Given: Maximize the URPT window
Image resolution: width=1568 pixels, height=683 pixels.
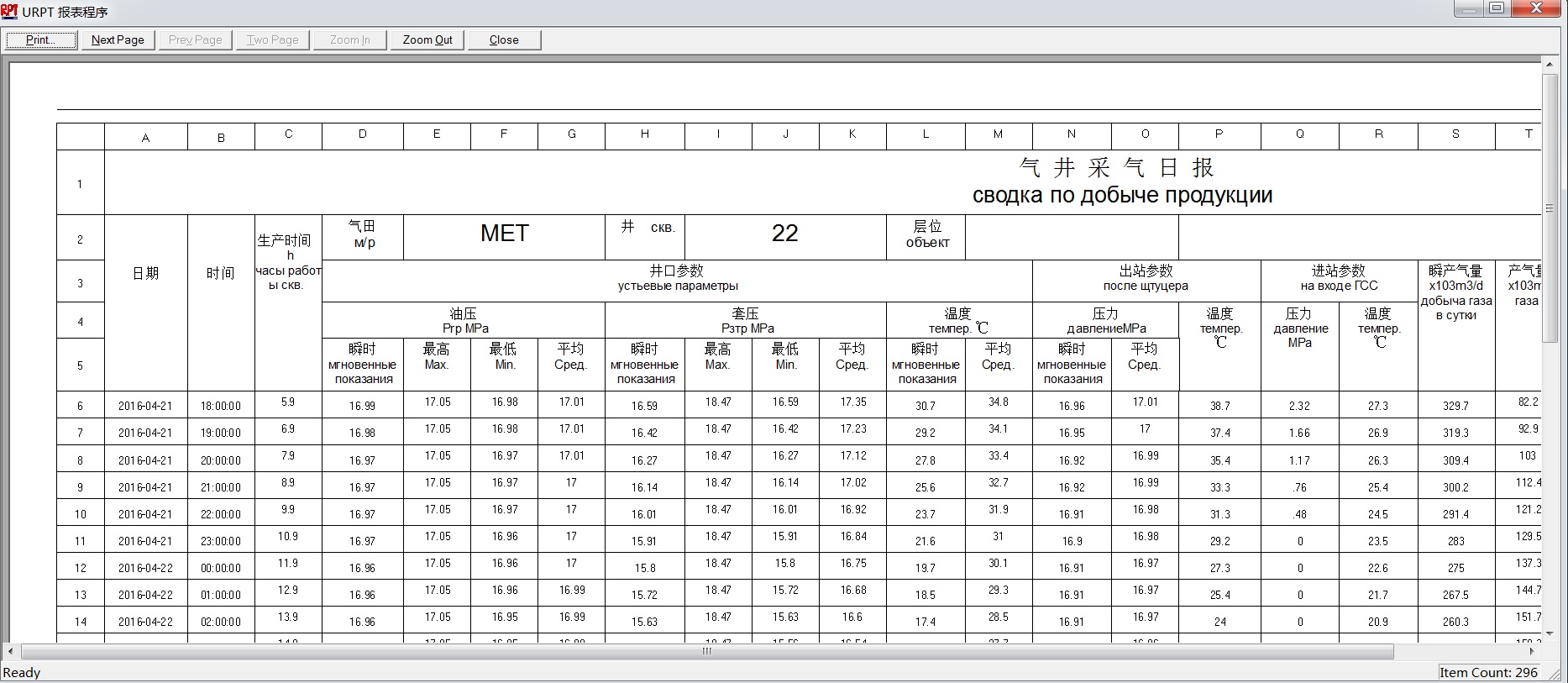Looking at the screenshot, I should [x=1497, y=8].
